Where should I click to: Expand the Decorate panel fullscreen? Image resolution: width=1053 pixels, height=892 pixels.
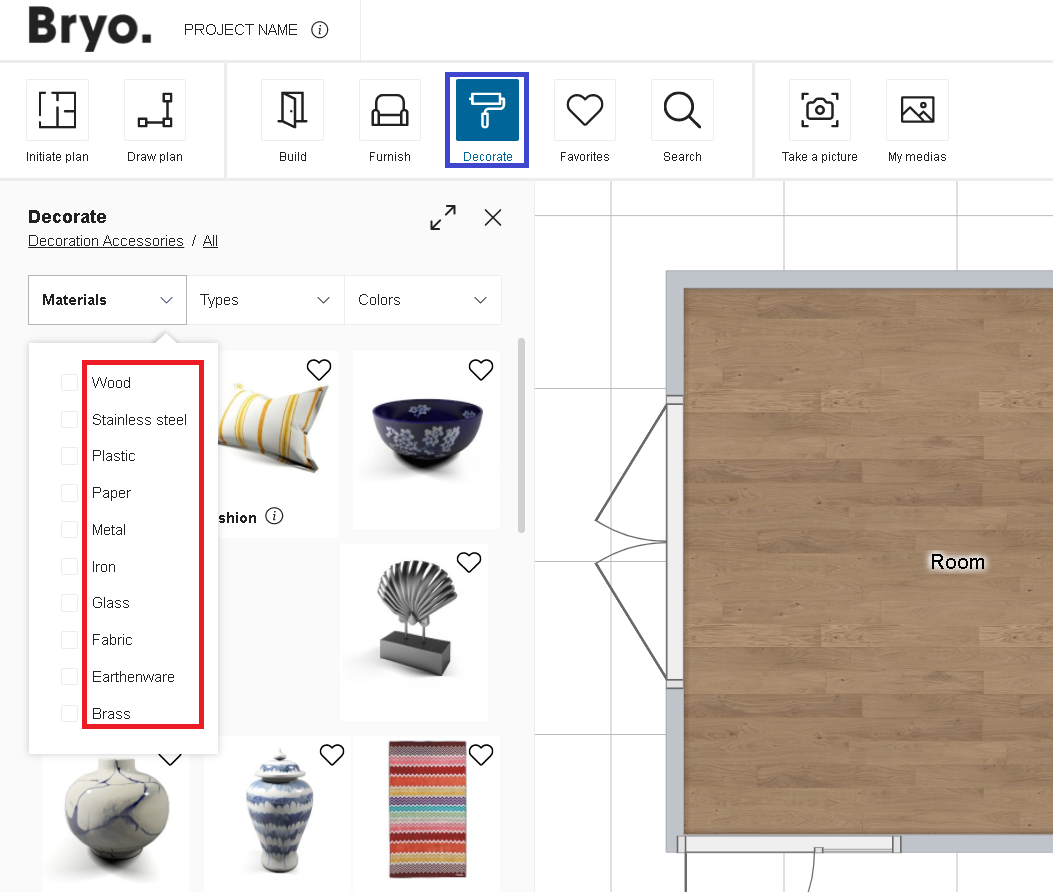tap(443, 217)
